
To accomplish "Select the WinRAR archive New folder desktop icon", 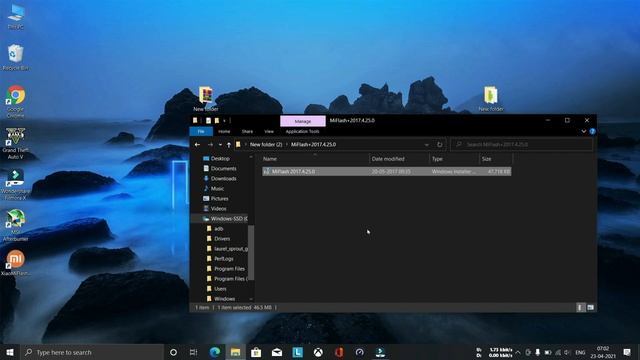I will click(206, 99).
